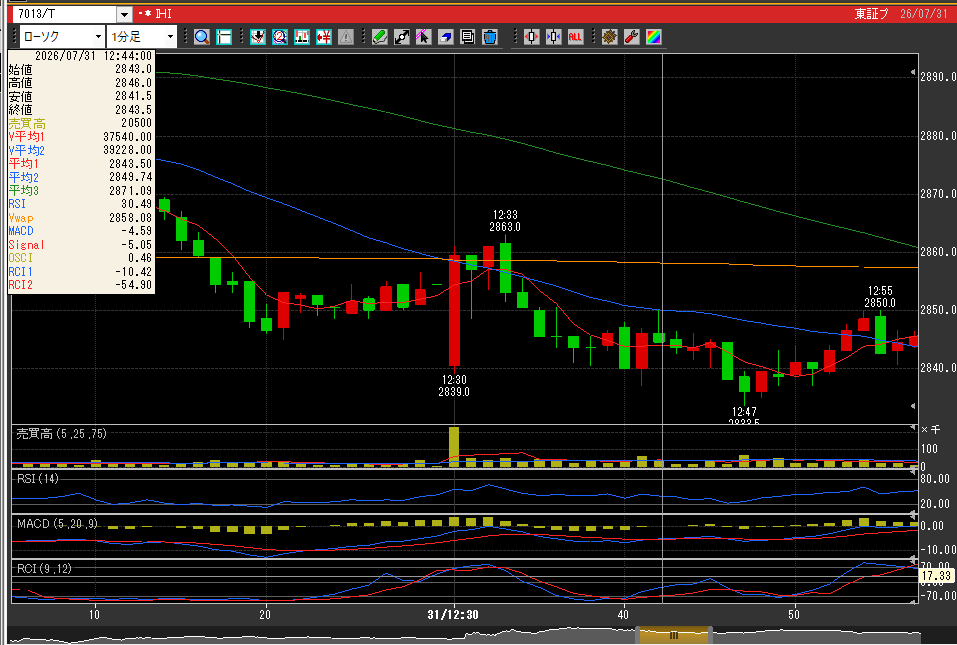Click the copy drawing objects icon
The image size is (957, 645).
[x=468, y=37]
